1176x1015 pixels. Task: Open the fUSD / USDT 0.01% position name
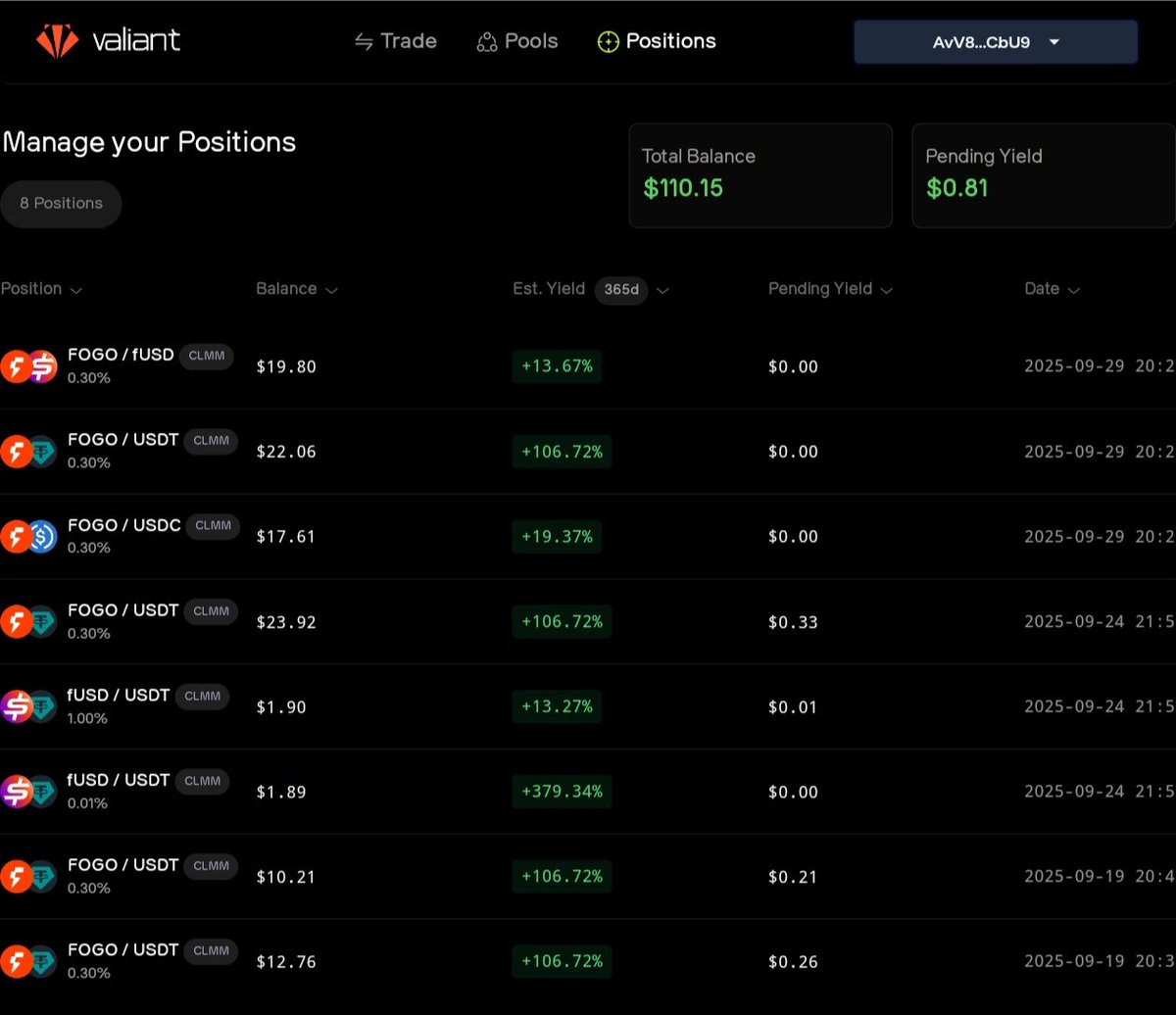[x=119, y=781]
